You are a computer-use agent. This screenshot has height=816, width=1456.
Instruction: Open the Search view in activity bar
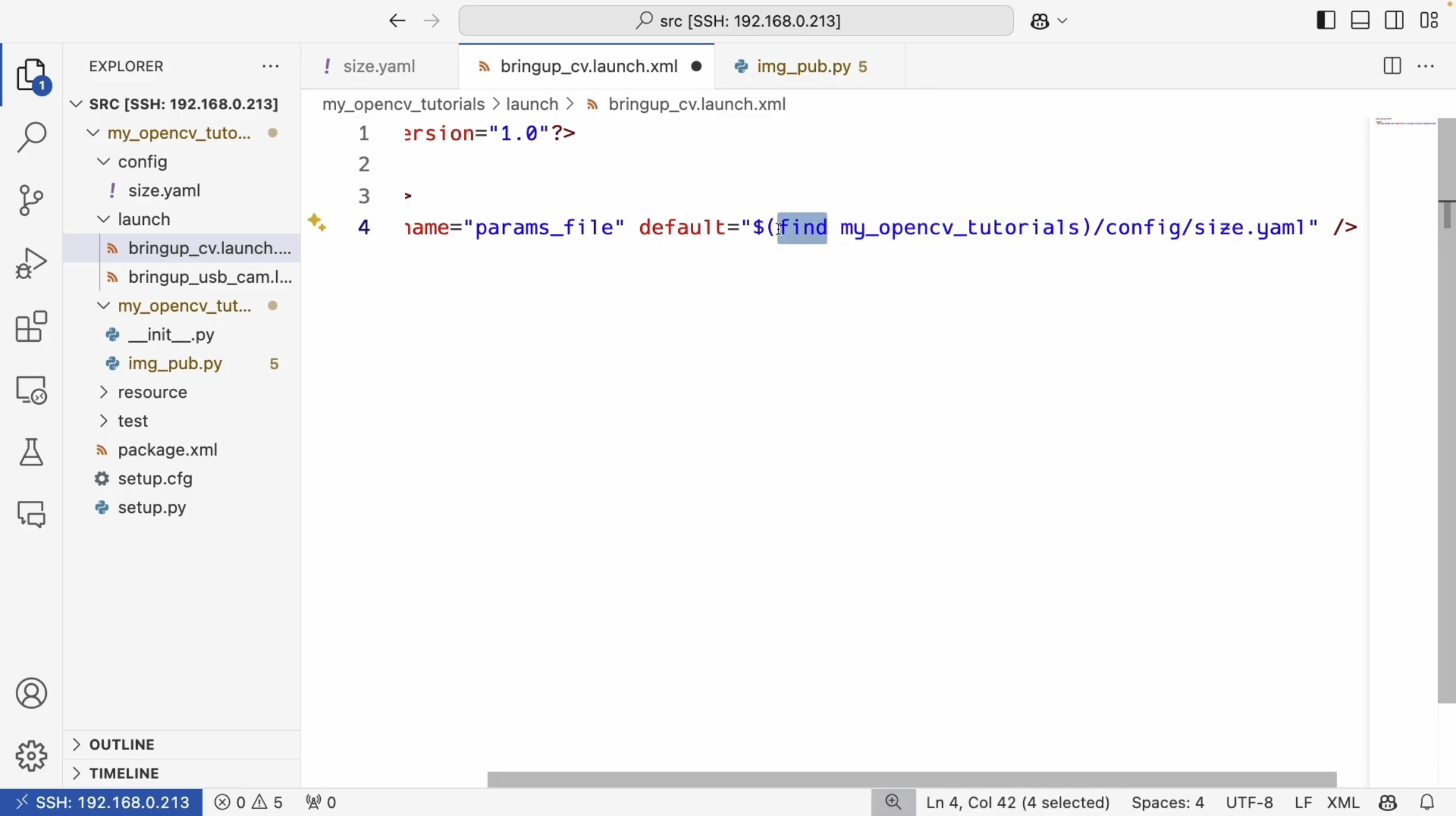pos(32,137)
